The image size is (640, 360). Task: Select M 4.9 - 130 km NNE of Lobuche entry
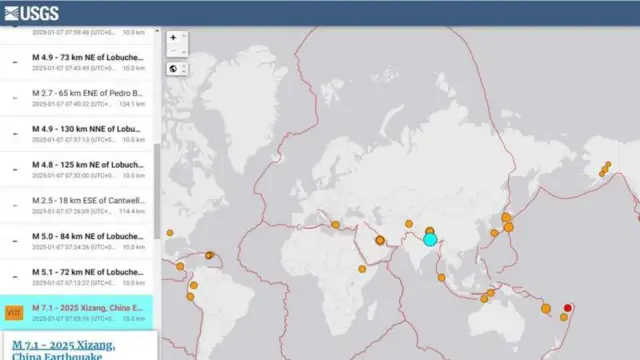click(x=77, y=134)
